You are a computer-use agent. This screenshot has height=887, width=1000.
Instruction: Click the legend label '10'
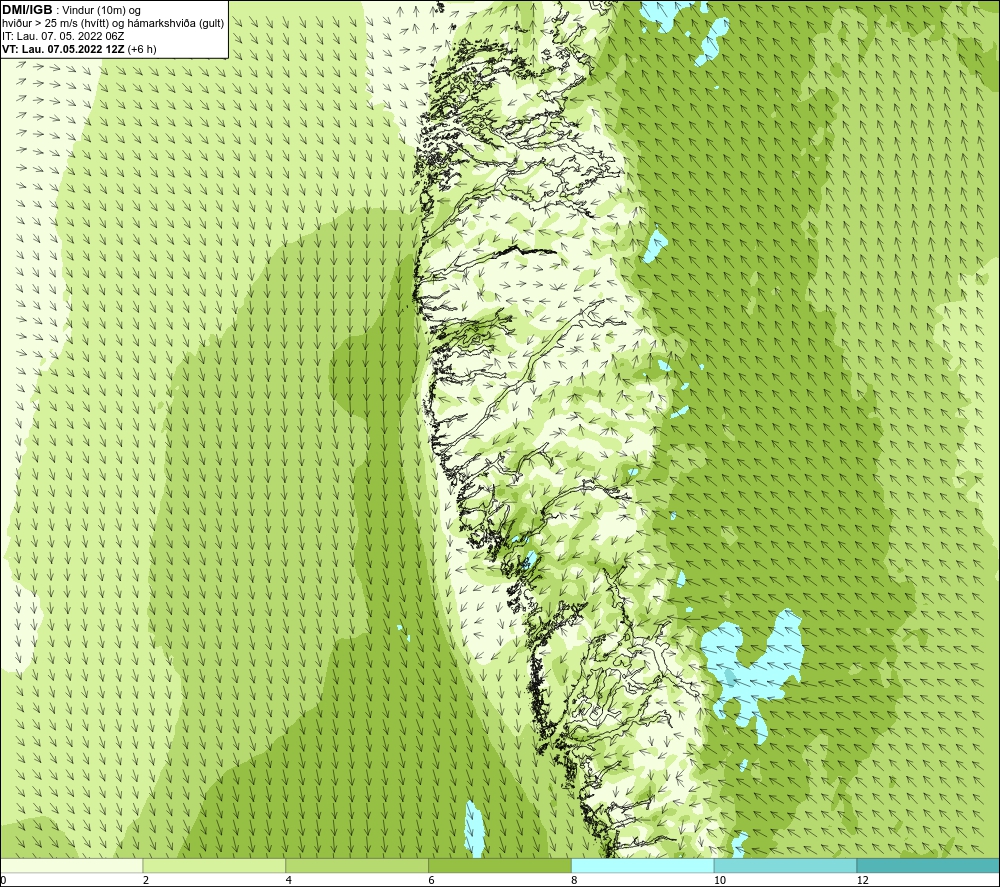pyautogui.click(x=720, y=880)
